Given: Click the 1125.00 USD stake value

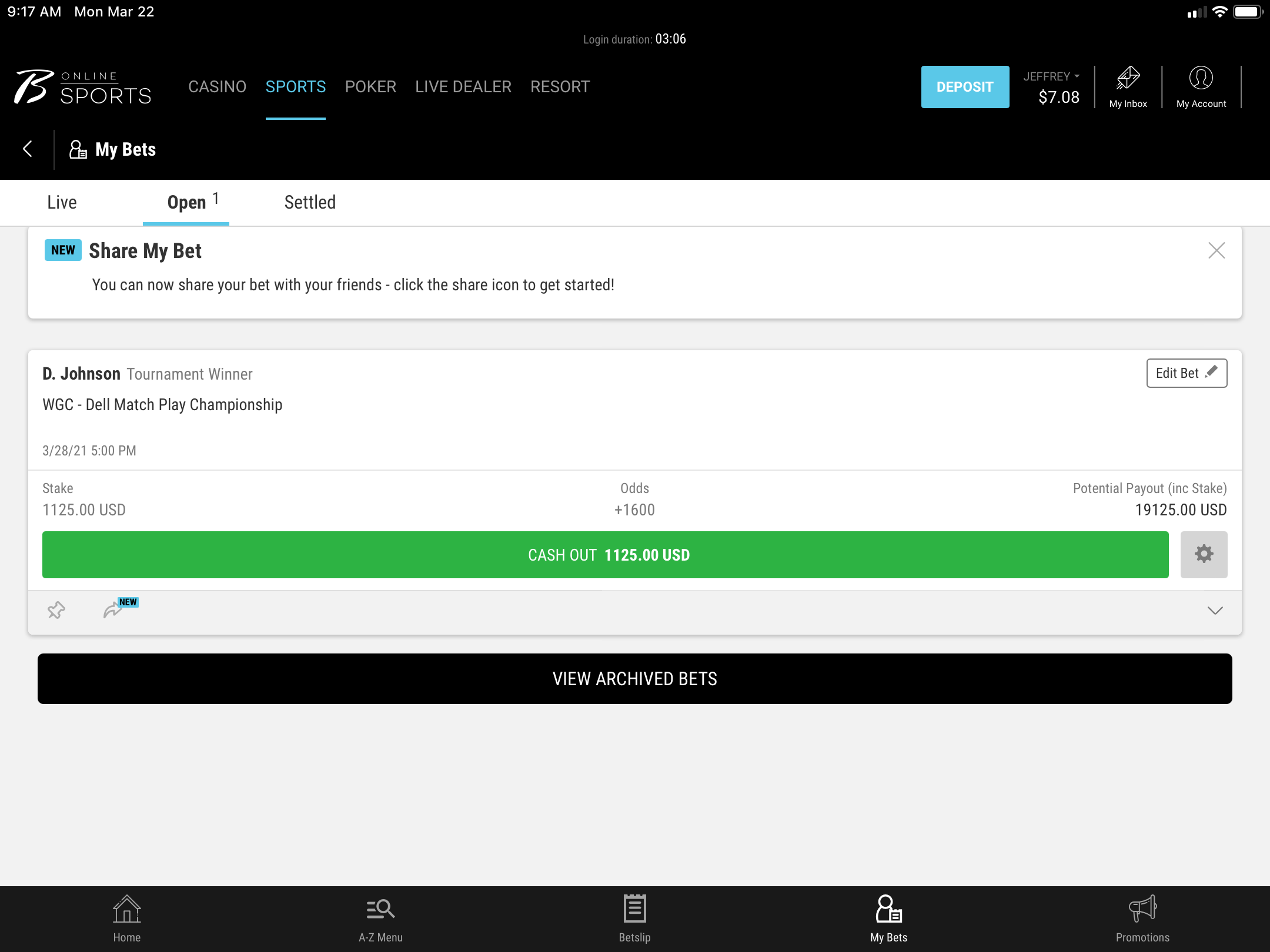Looking at the screenshot, I should point(84,510).
